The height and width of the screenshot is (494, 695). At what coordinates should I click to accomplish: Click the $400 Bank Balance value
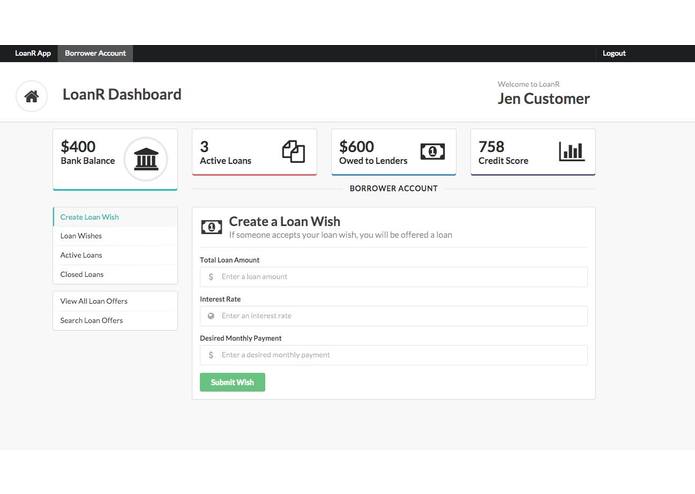pyautogui.click(x=78, y=147)
